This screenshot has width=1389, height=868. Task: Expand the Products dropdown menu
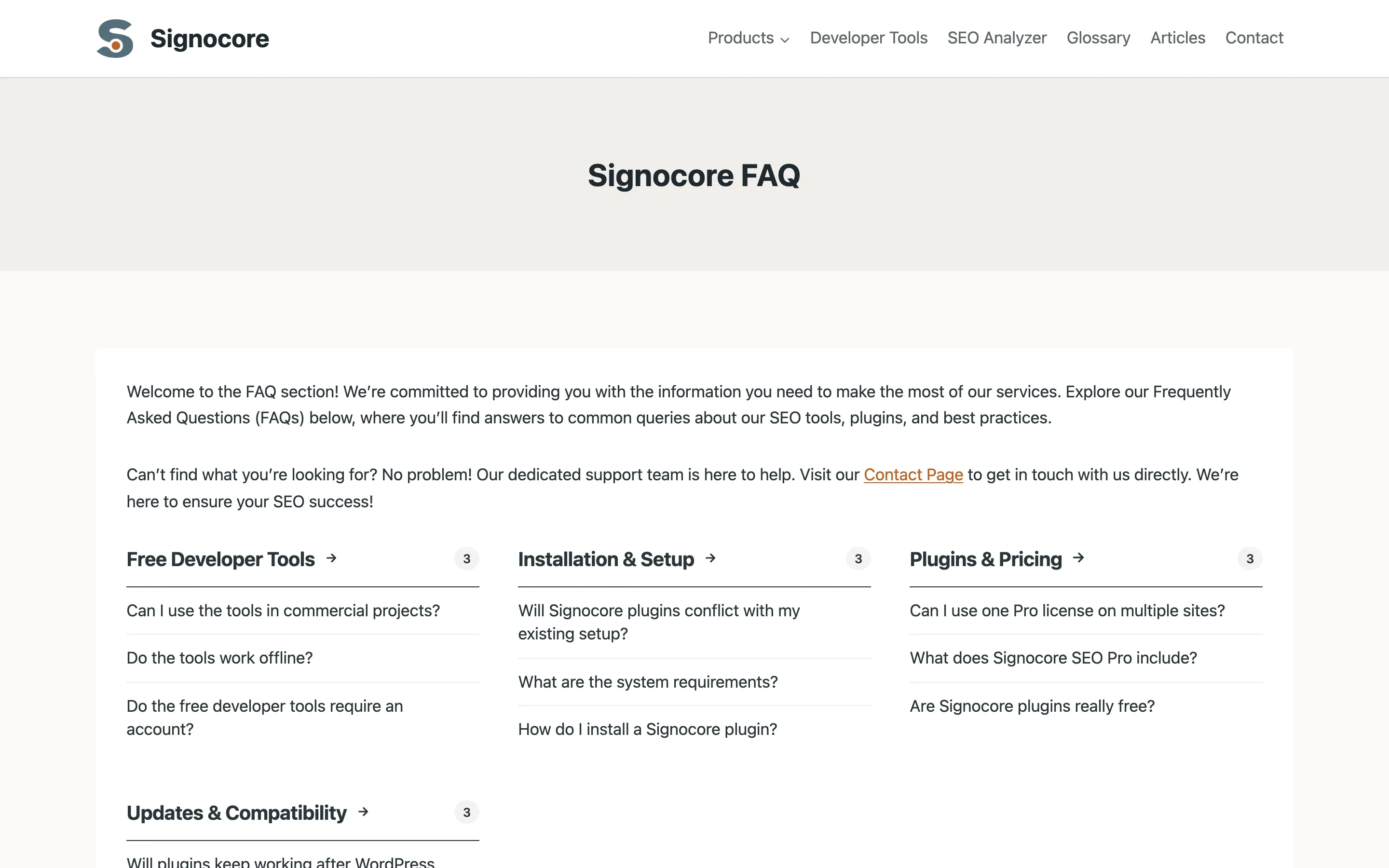[x=749, y=38]
